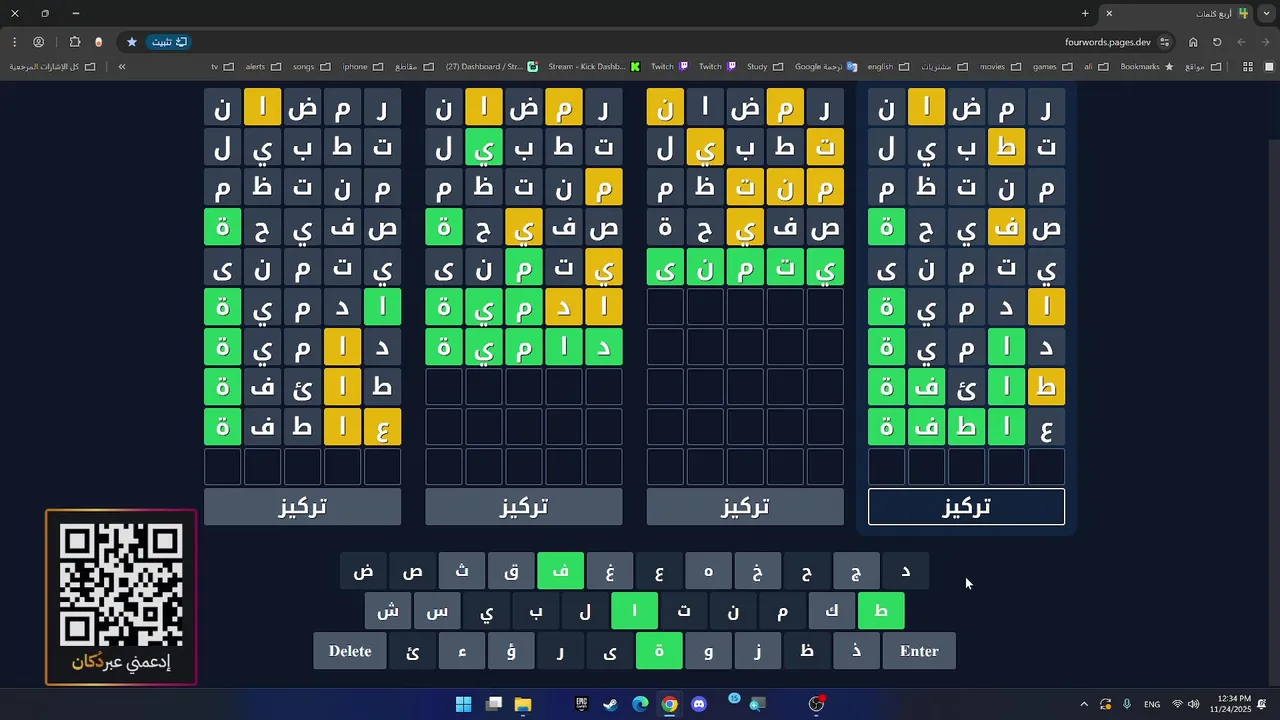Open the alerts bookmark folder
The width and height of the screenshot is (1280, 720).
263,67
